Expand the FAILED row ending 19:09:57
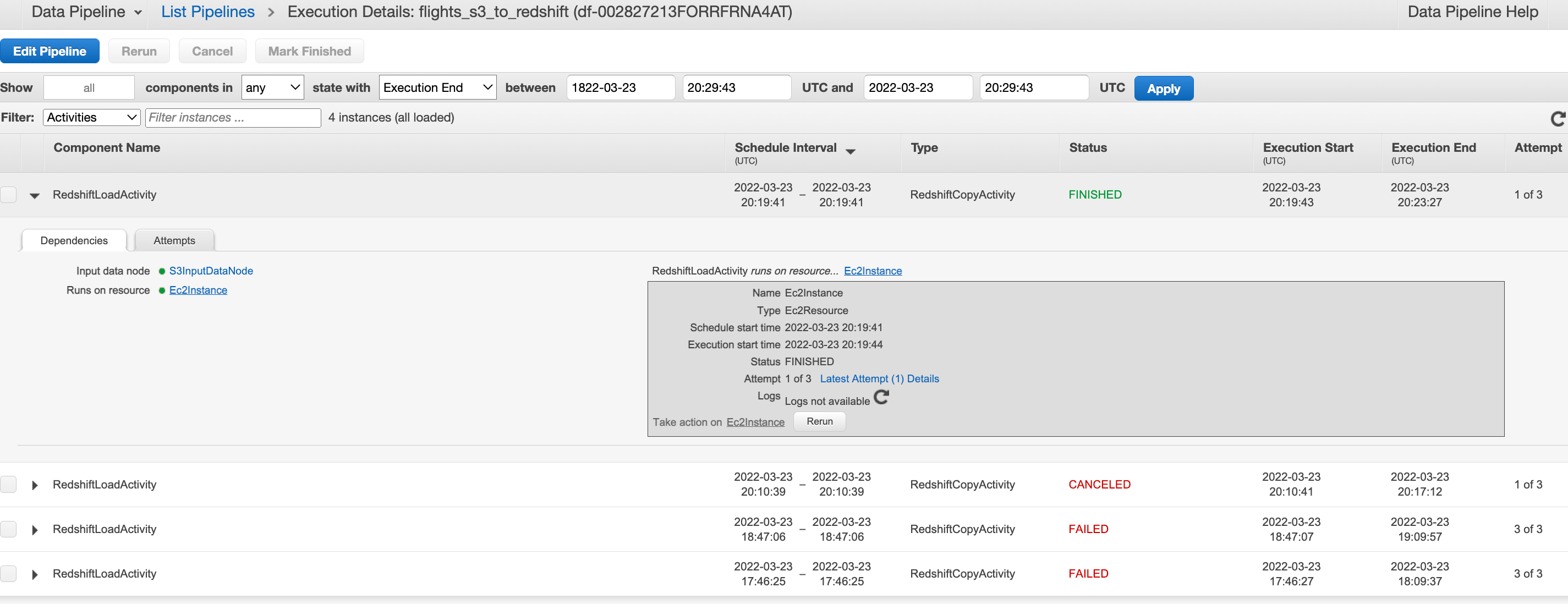Image resolution: width=1568 pixels, height=604 pixels. [x=35, y=530]
